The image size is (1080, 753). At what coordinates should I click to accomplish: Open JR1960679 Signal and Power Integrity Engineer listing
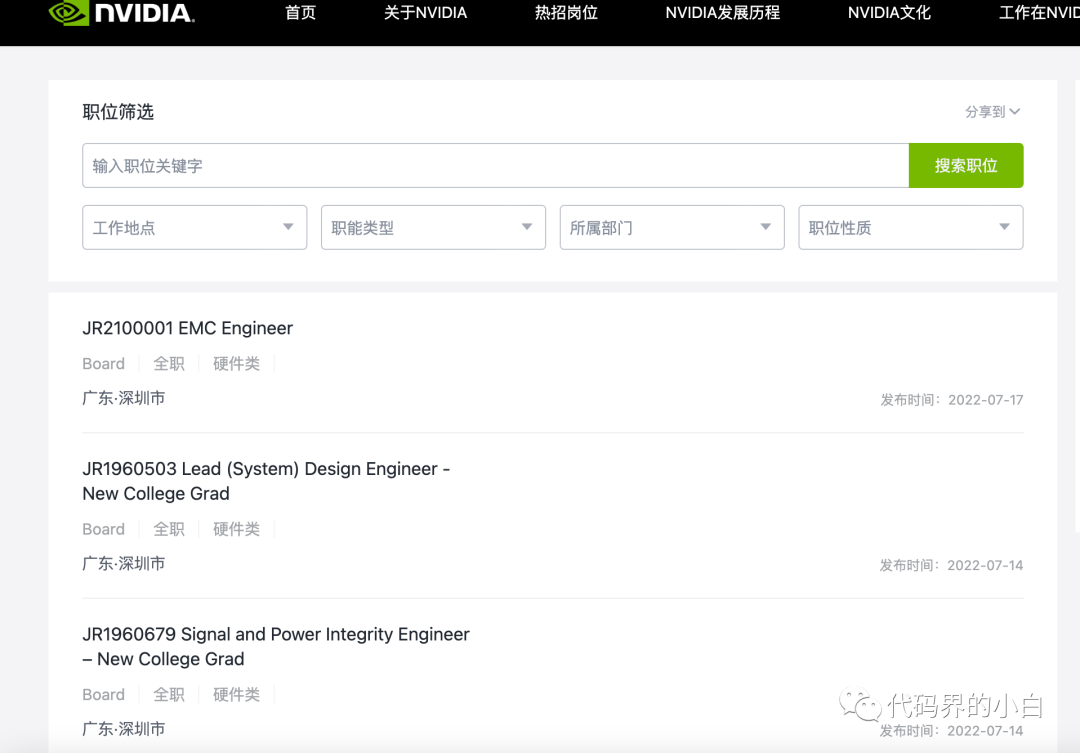pos(276,646)
